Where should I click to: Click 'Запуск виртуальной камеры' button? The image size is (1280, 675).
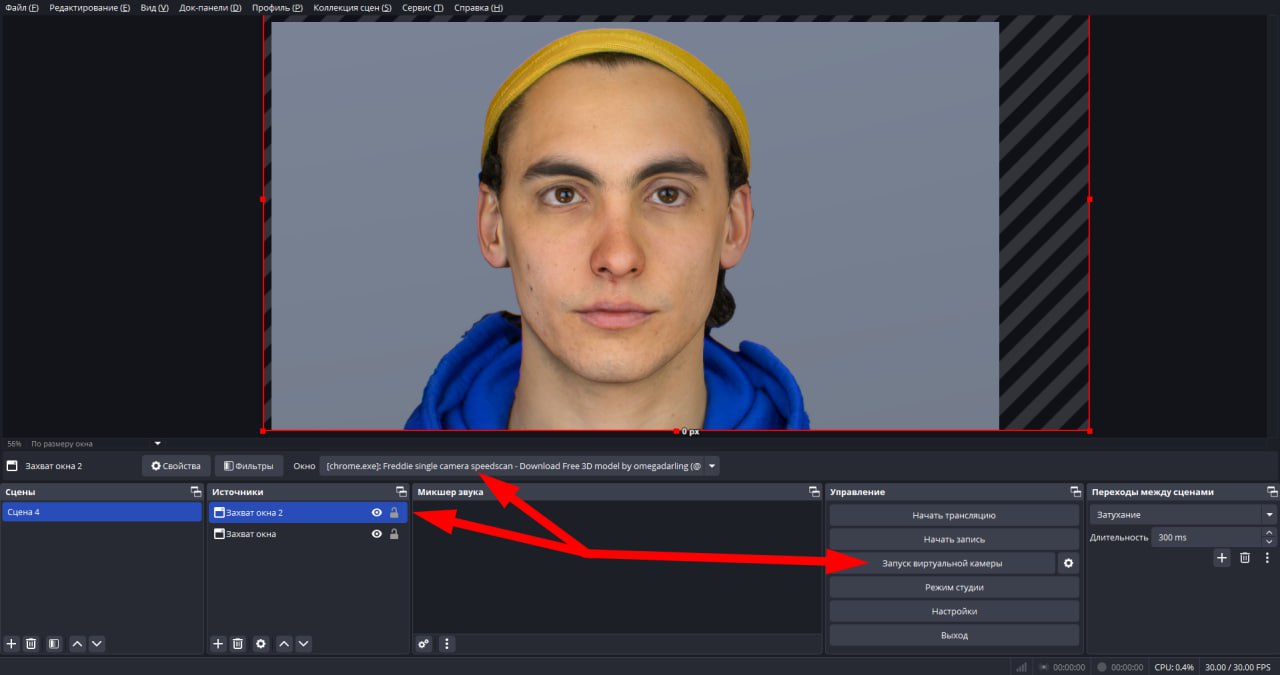[x=942, y=563]
